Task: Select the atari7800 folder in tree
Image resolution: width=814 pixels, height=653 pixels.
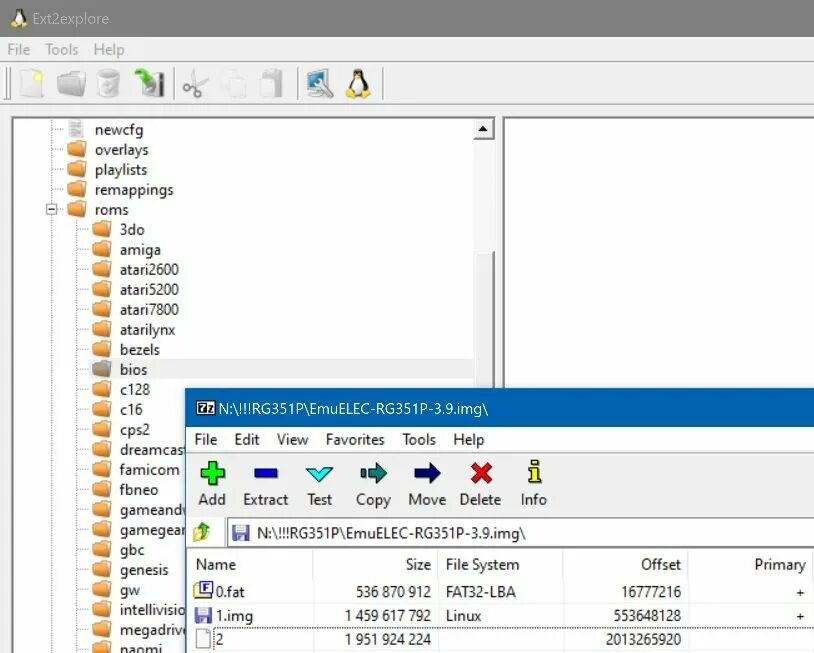Action: [149, 309]
